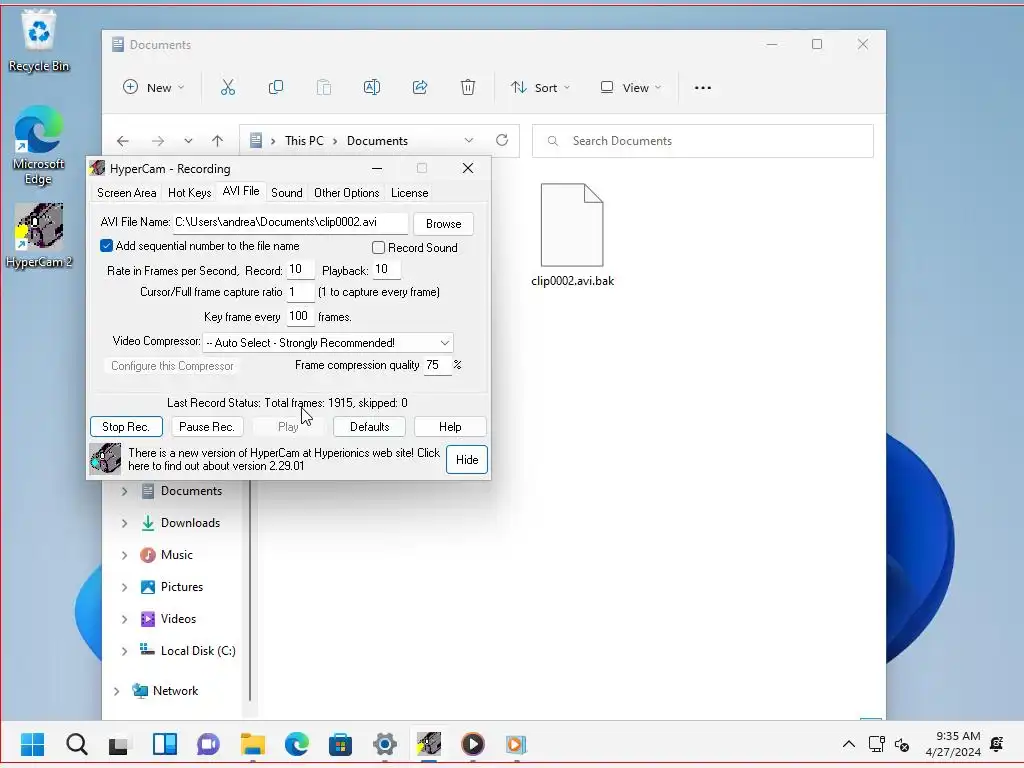Viewport: 1024px width, 768px height.
Task: Click Stop Rec. to end recording
Action: click(126, 426)
